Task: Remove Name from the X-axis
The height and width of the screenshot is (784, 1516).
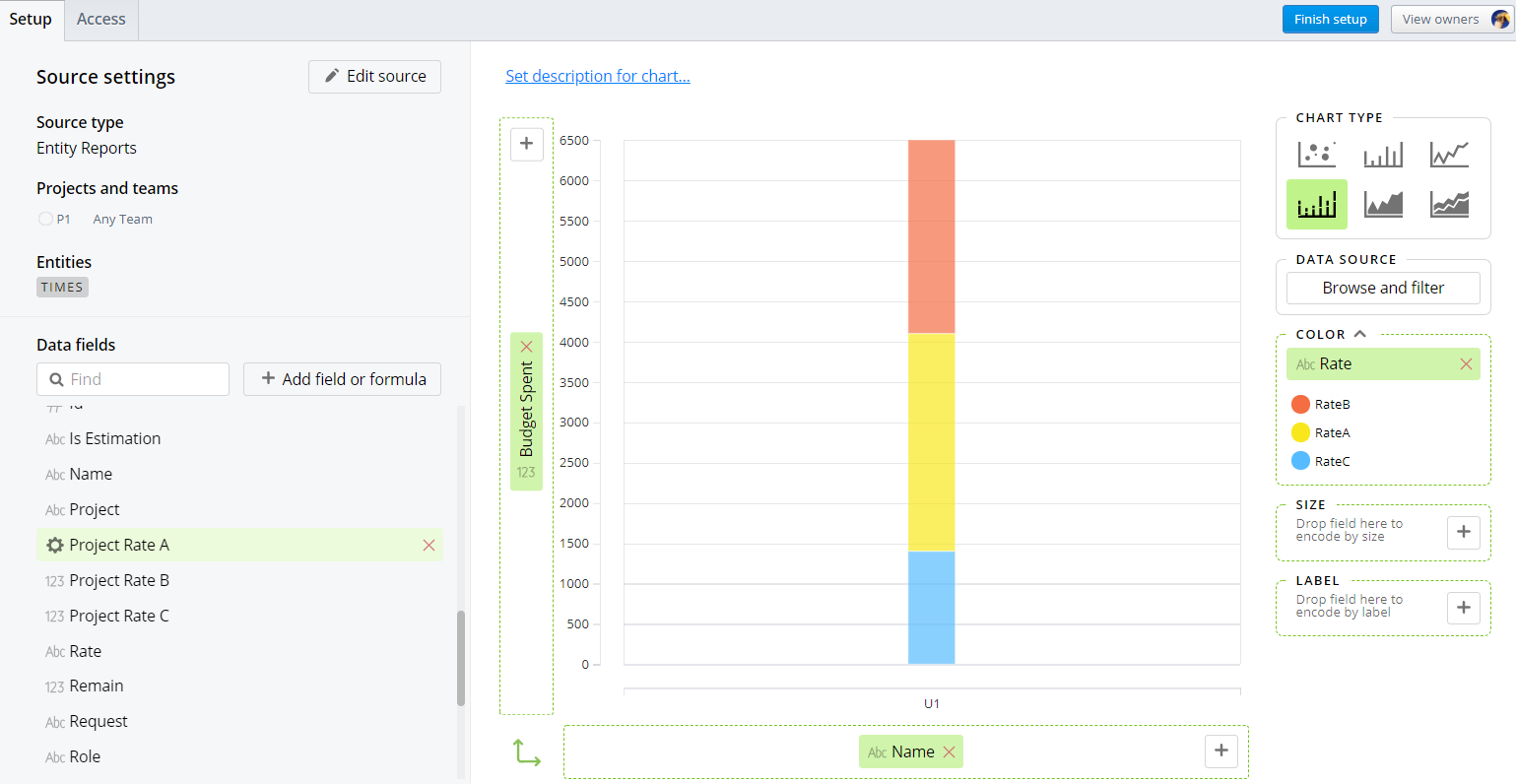Action: click(949, 751)
